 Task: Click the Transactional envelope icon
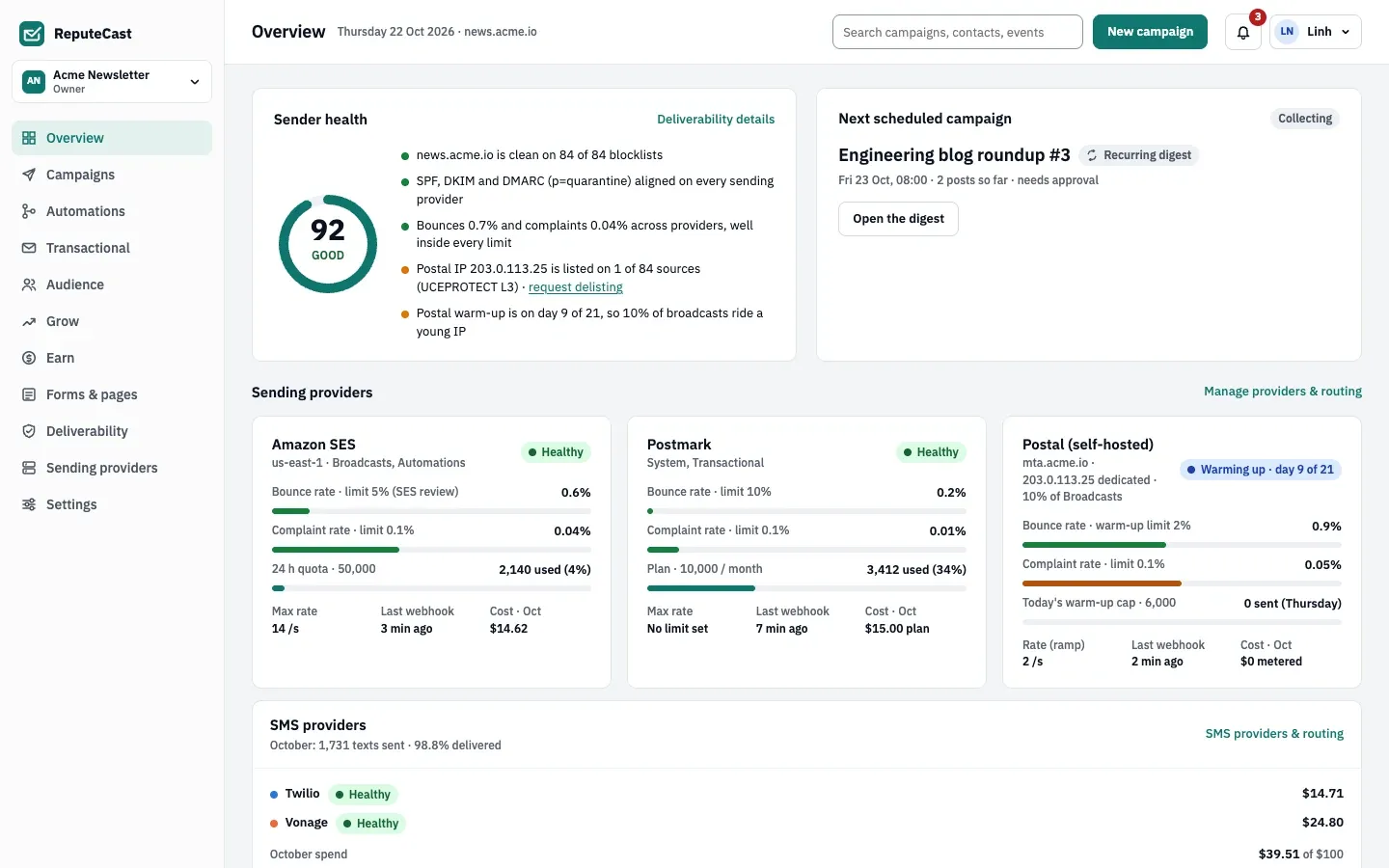click(x=29, y=248)
